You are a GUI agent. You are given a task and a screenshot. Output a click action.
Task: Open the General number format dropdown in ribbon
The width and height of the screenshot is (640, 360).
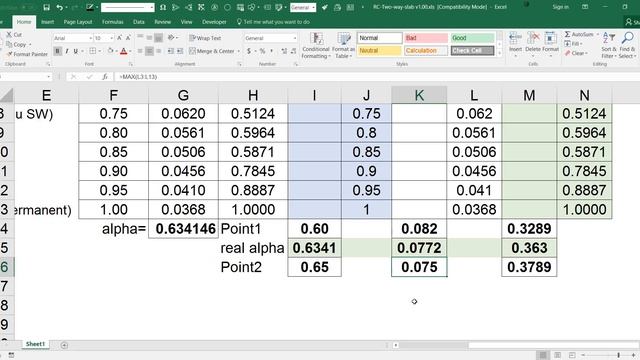[x=295, y=38]
